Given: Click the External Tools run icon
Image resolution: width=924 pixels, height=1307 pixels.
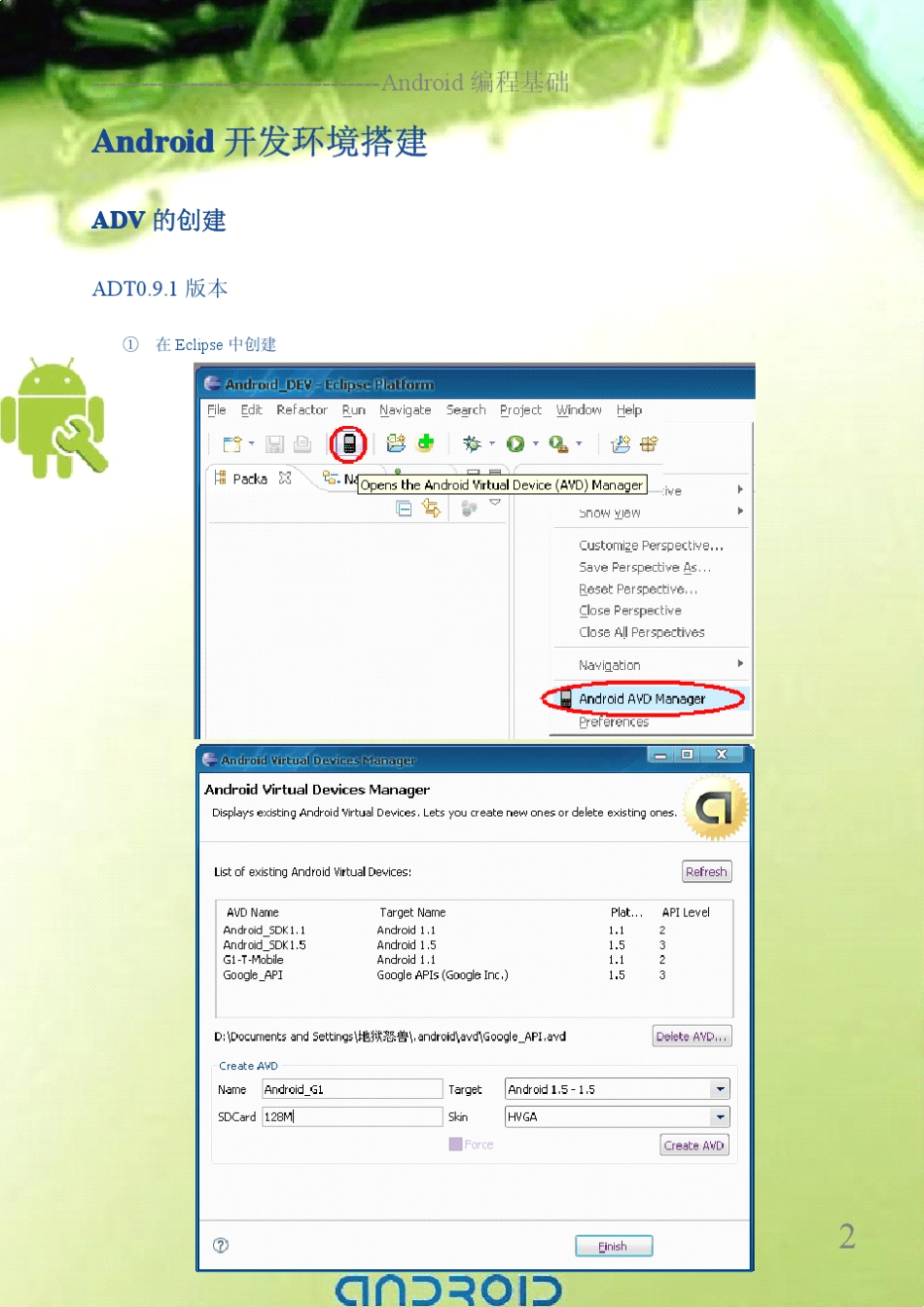Looking at the screenshot, I should 558,444.
